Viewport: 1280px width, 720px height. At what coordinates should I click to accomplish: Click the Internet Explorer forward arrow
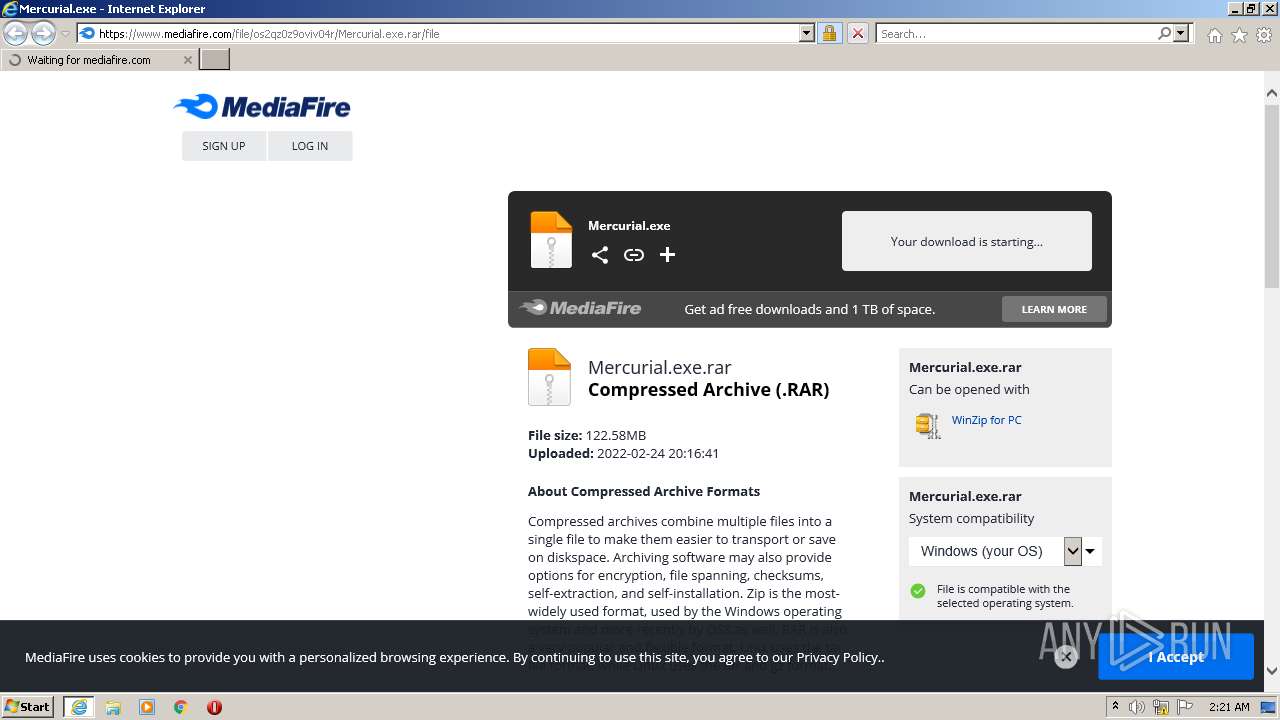point(43,33)
